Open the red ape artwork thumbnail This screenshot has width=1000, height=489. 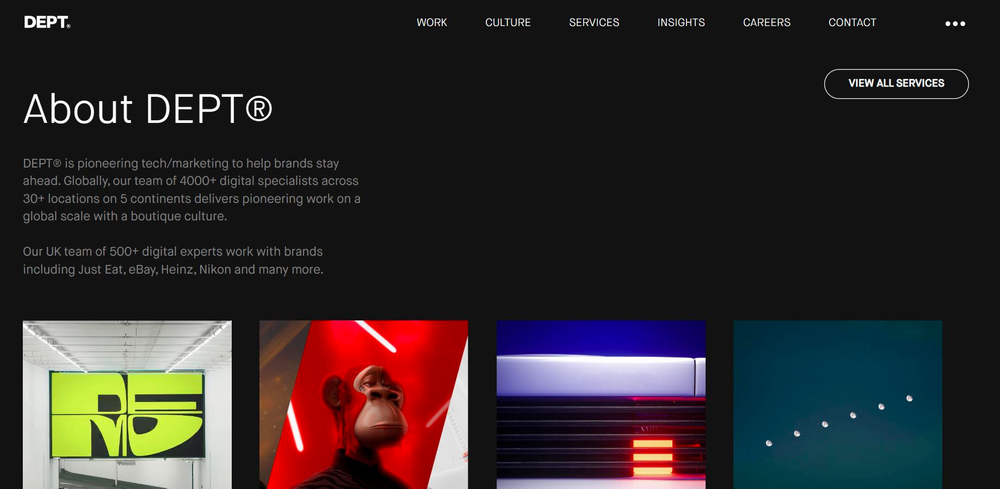[364, 405]
